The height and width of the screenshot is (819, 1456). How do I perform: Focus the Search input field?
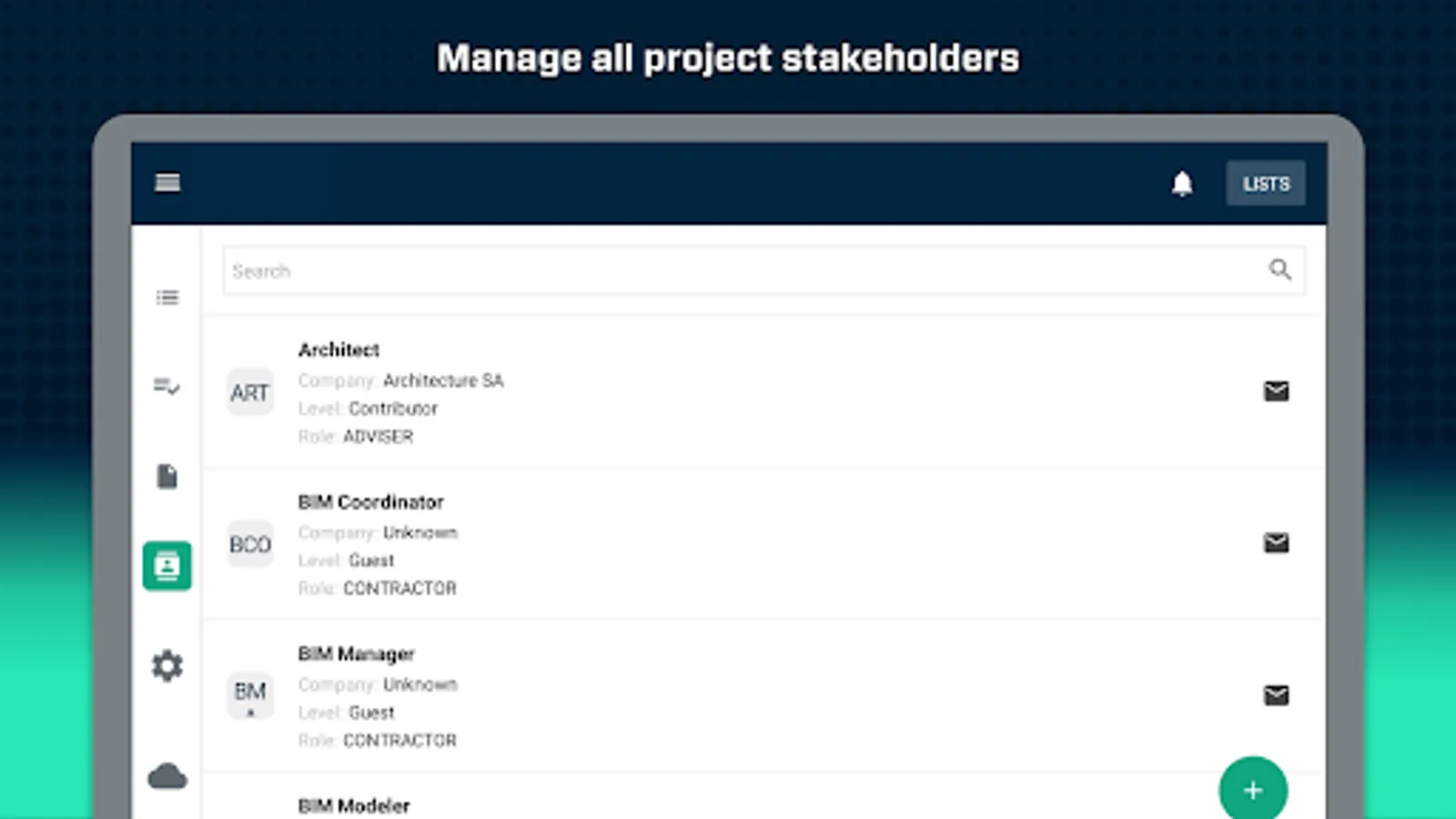tap(763, 270)
